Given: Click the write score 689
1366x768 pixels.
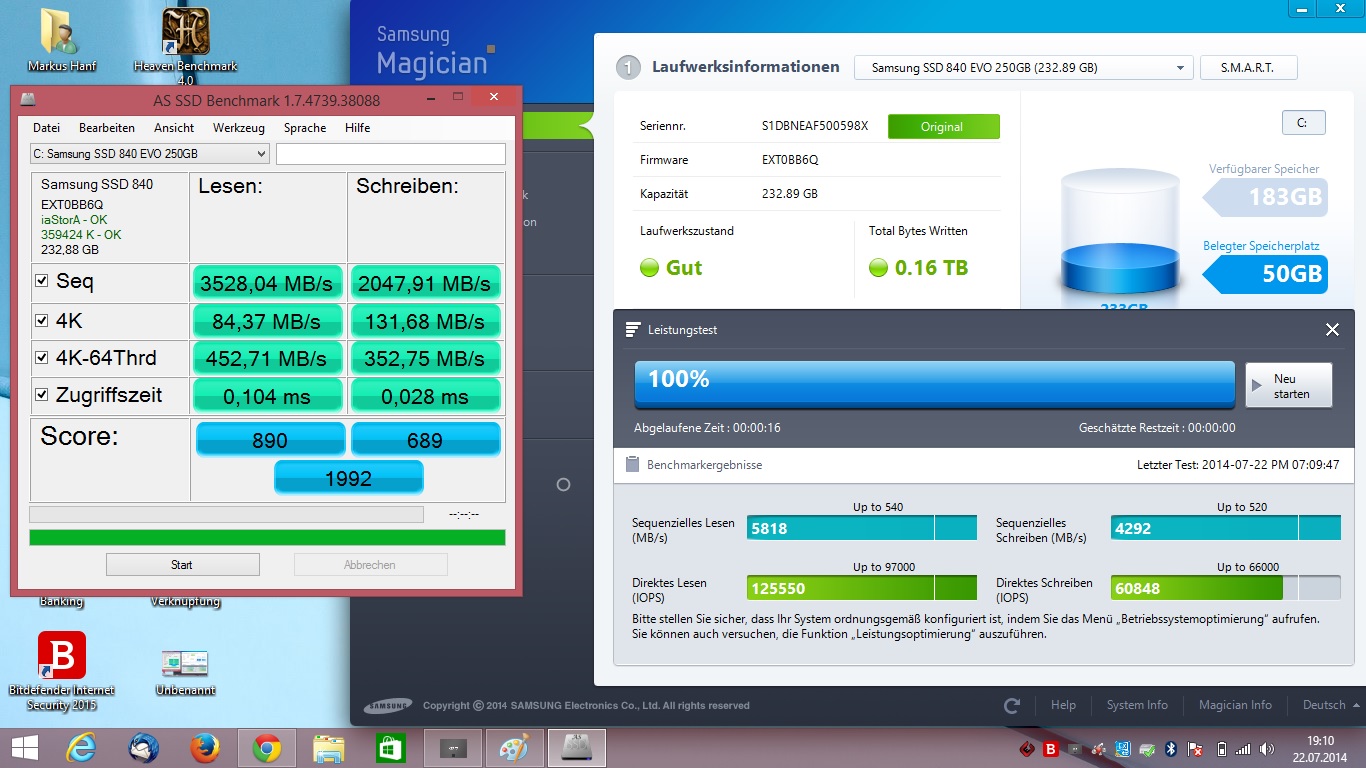Looking at the screenshot, I should [x=425, y=440].
